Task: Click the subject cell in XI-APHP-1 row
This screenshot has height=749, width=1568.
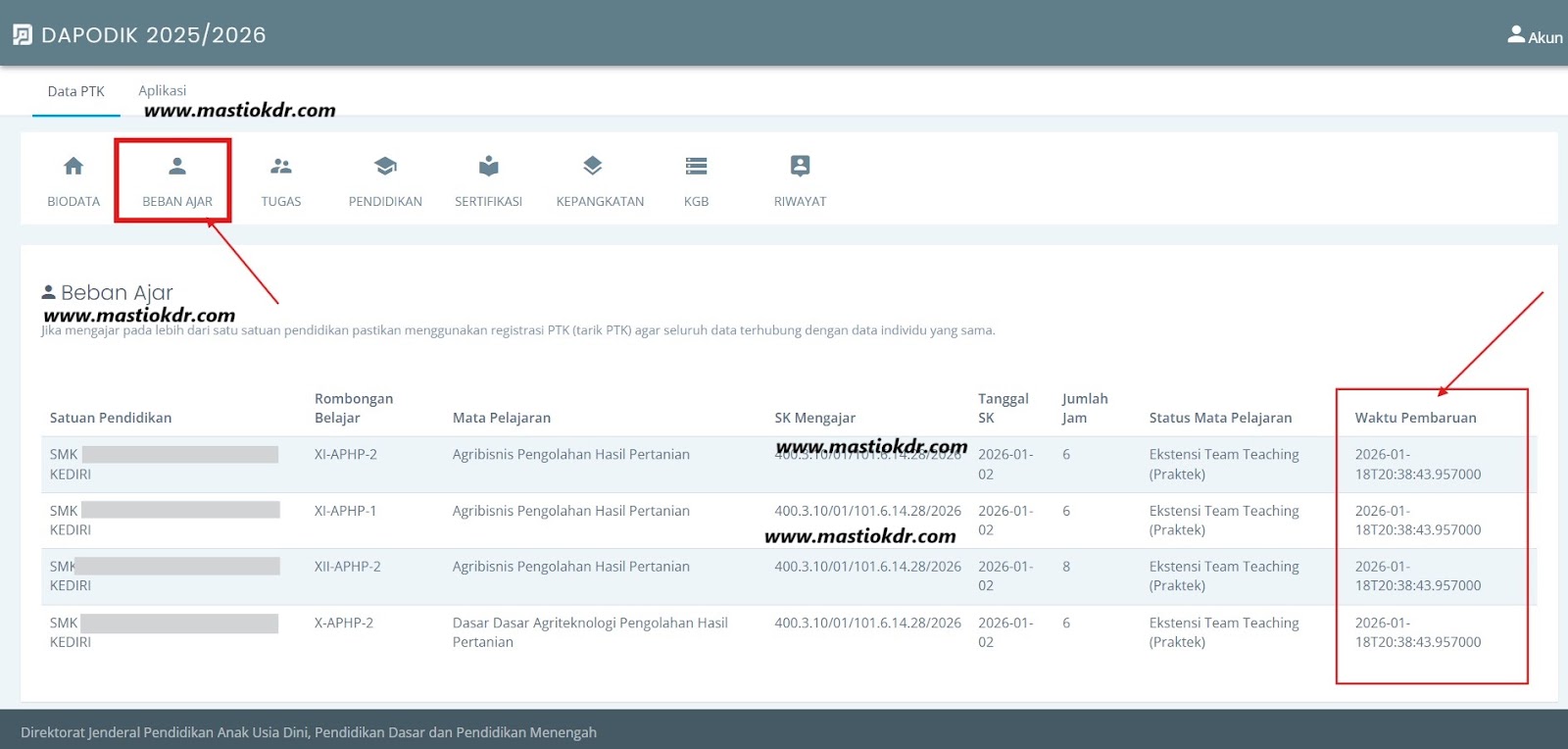Action: (571, 511)
